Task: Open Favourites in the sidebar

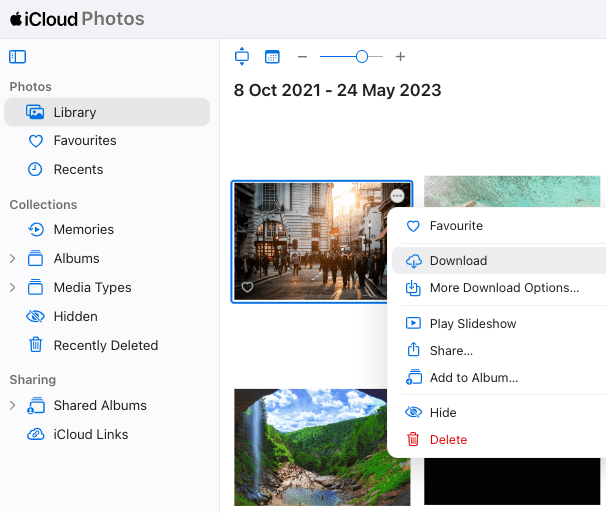Action: click(x=84, y=141)
